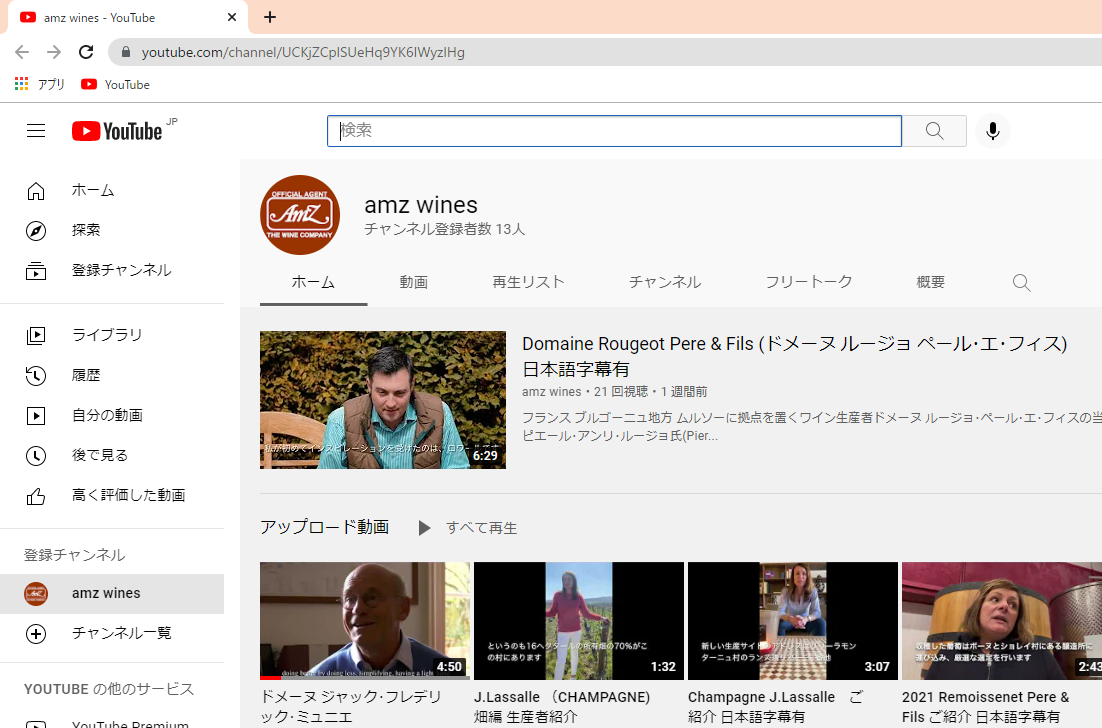Close the amz wines browser tab
1102x728 pixels.
point(232,17)
